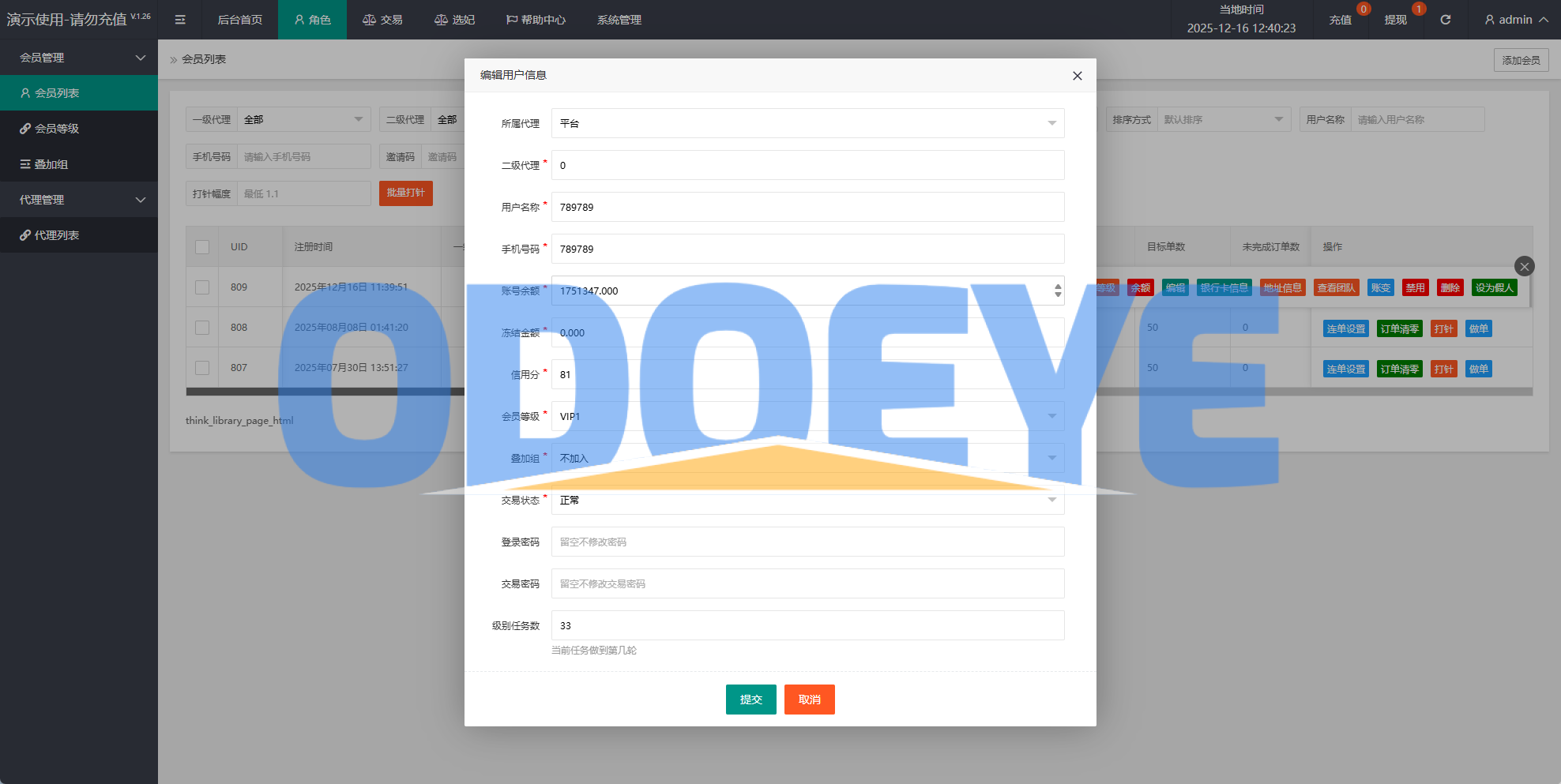Tick the checkbox for UID 808

click(x=202, y=328)
